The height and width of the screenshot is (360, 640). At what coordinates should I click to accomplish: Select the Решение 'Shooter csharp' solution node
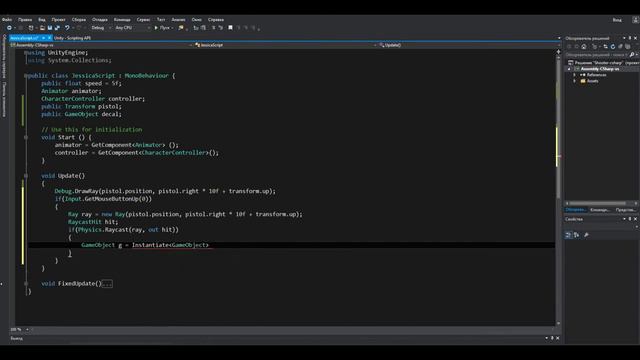(x=603, y=63)
